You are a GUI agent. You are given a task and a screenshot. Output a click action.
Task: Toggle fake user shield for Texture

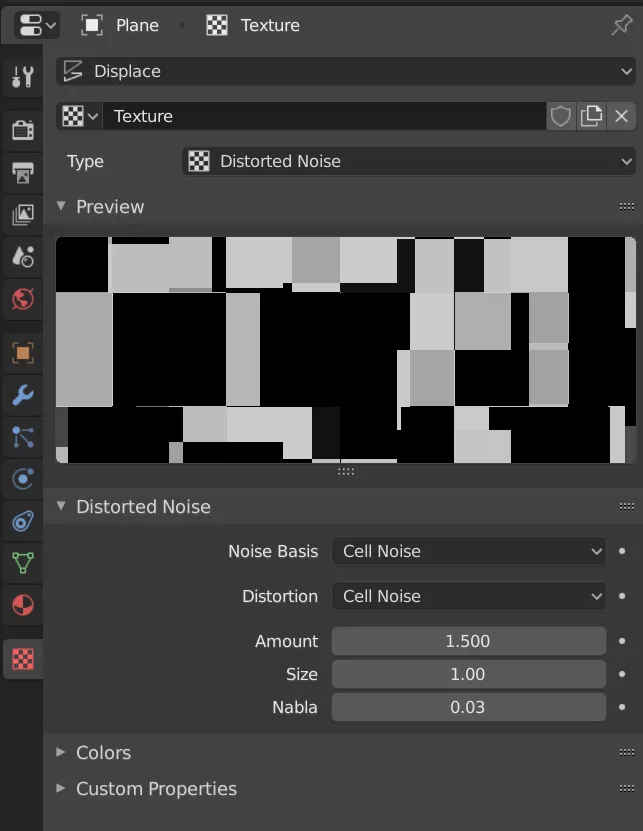561,116
